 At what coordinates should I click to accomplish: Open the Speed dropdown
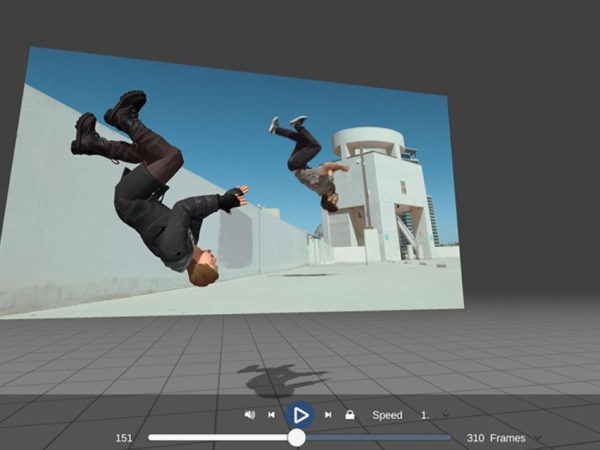(435, 415)
